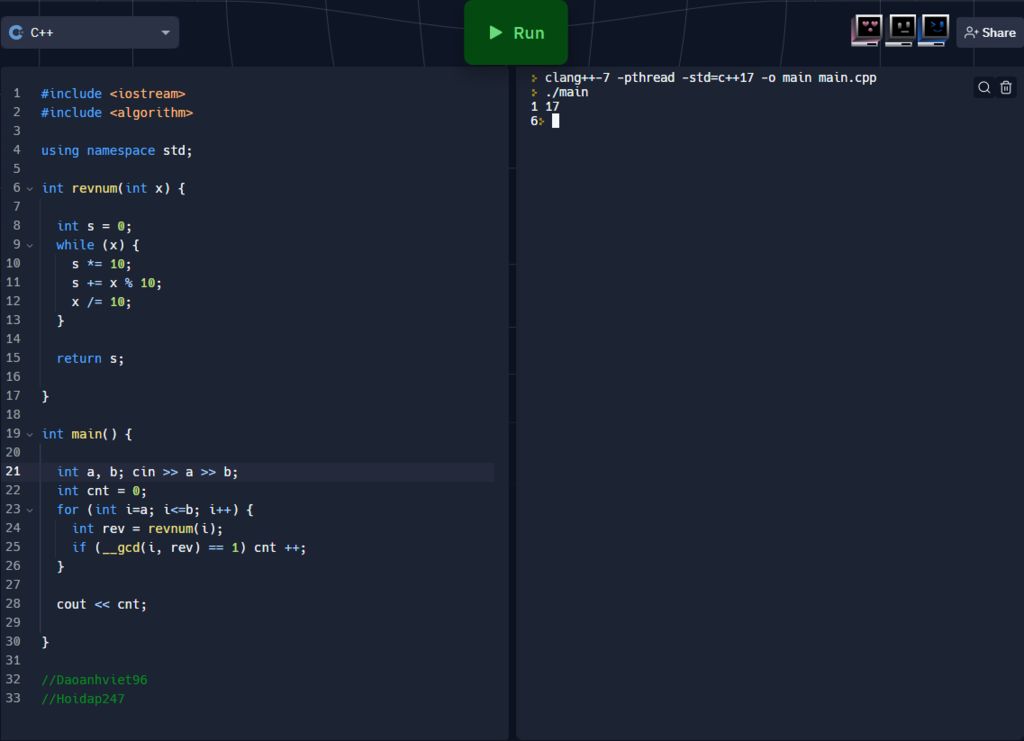Collapse the revnum function fold arrow
Screen dimensions: 1024x741
[x=30, y=188]
